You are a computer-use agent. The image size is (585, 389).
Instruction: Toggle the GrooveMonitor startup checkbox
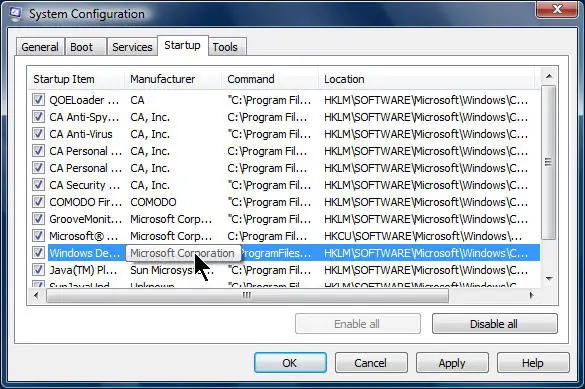click(x=38, y=219)
